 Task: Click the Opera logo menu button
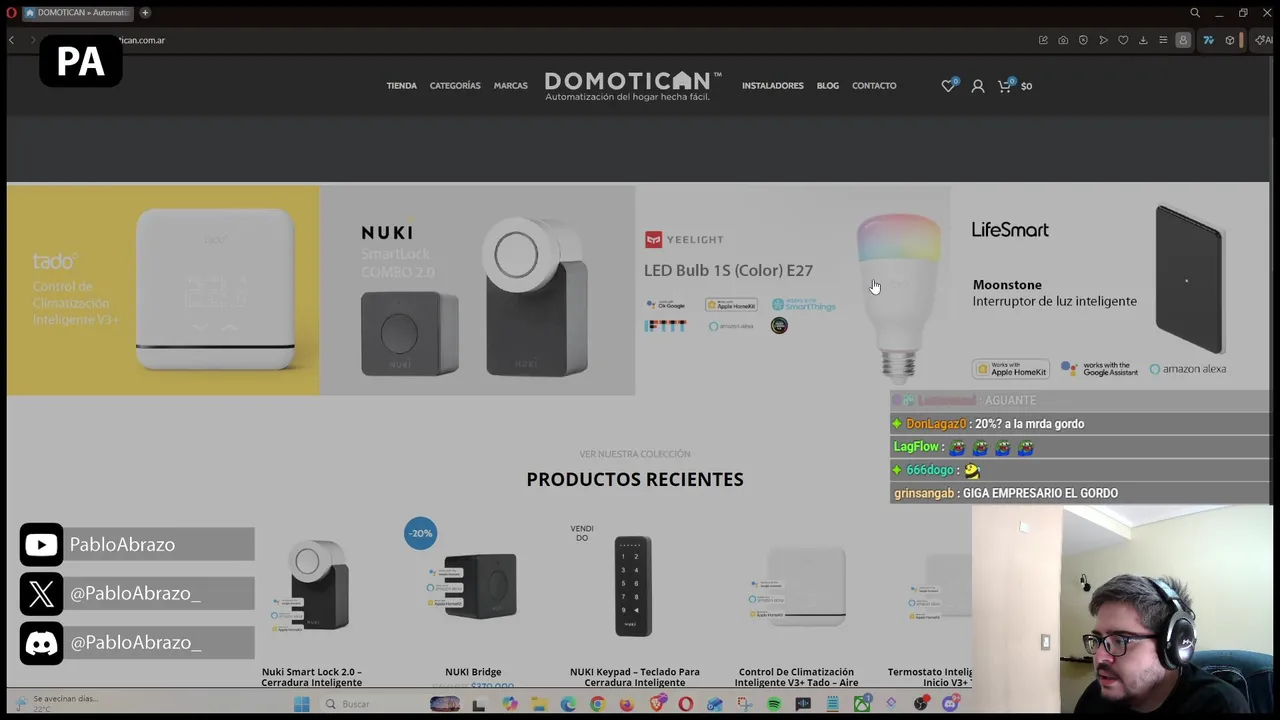(x=12, y=13)
